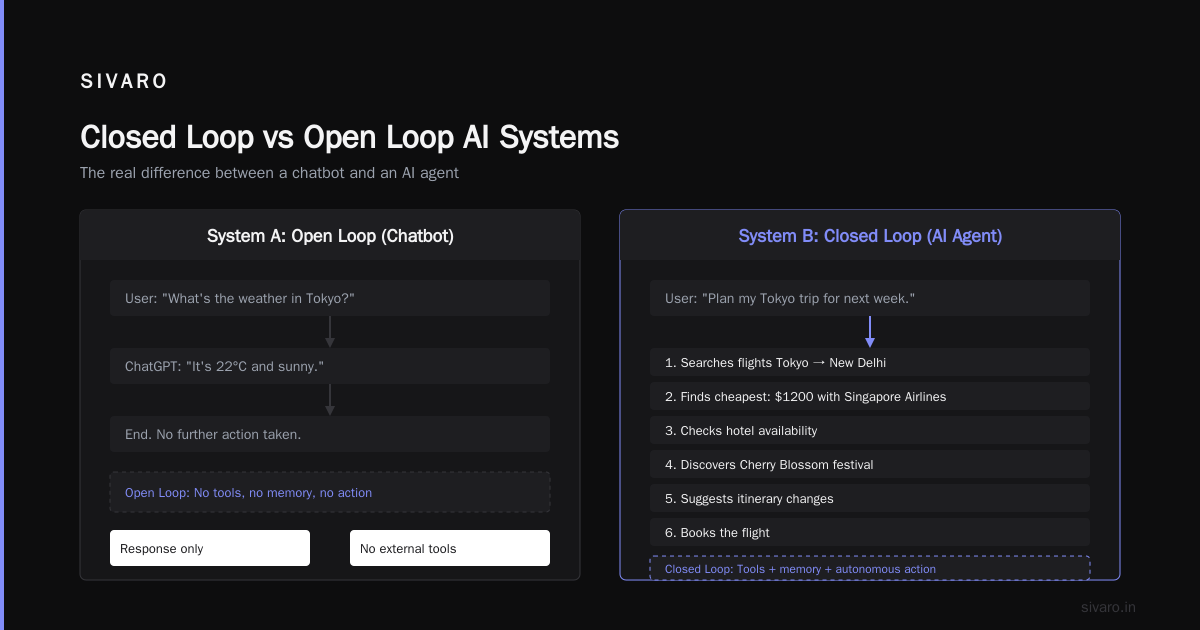Click "End. No further action taken." row
The image size is (1200, 630).
coord(330,434)
